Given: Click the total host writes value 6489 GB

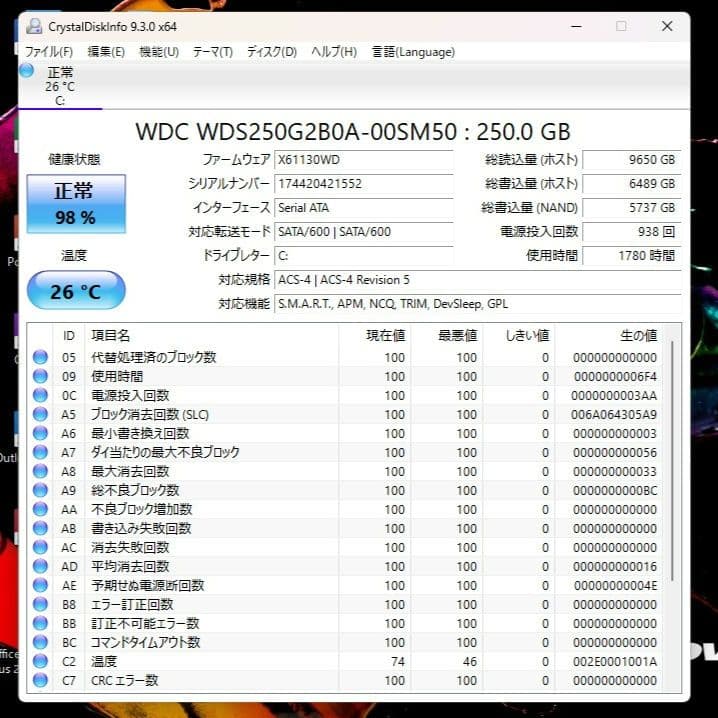Looking at the screenshot, I should click(632, 184).
